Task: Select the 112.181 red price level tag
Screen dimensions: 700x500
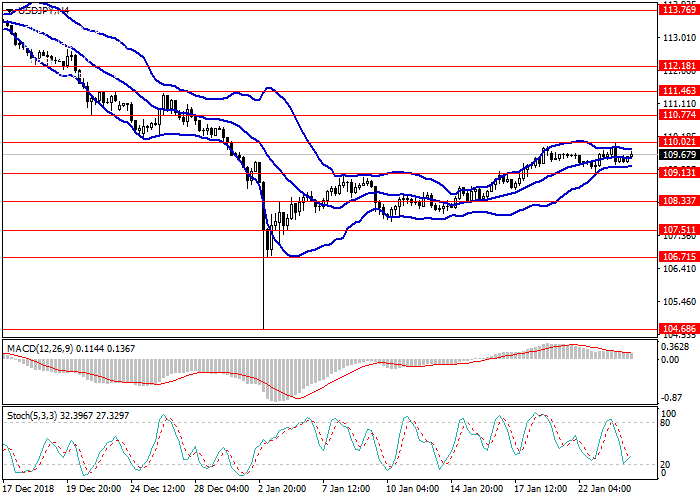Action: (679, 66)
